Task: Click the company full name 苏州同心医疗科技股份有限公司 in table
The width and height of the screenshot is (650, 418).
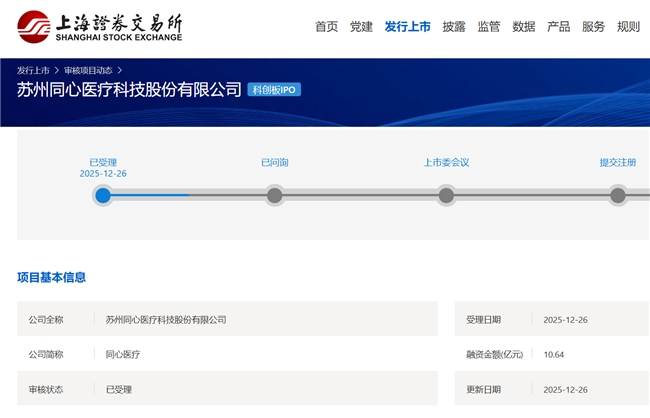Action: (166, 320)
